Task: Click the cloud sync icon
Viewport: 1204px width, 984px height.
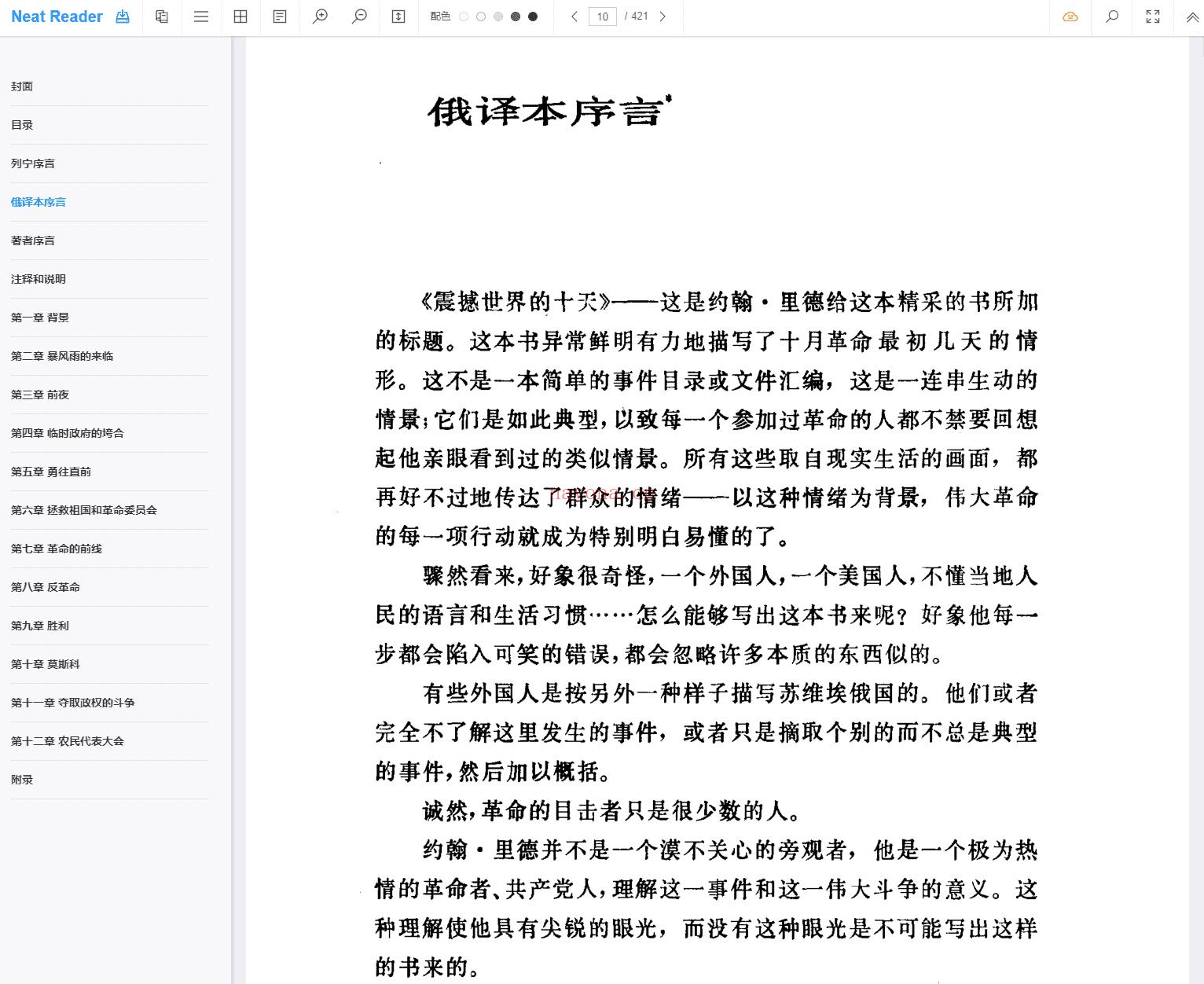Action: [1070, 17]
